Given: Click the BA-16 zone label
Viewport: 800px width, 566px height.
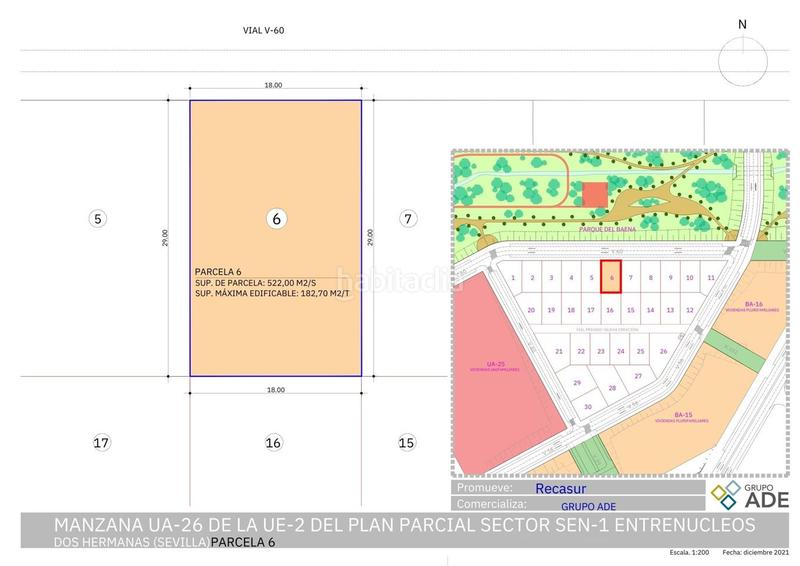Looking at the screenshot, I should click(725, 305).
